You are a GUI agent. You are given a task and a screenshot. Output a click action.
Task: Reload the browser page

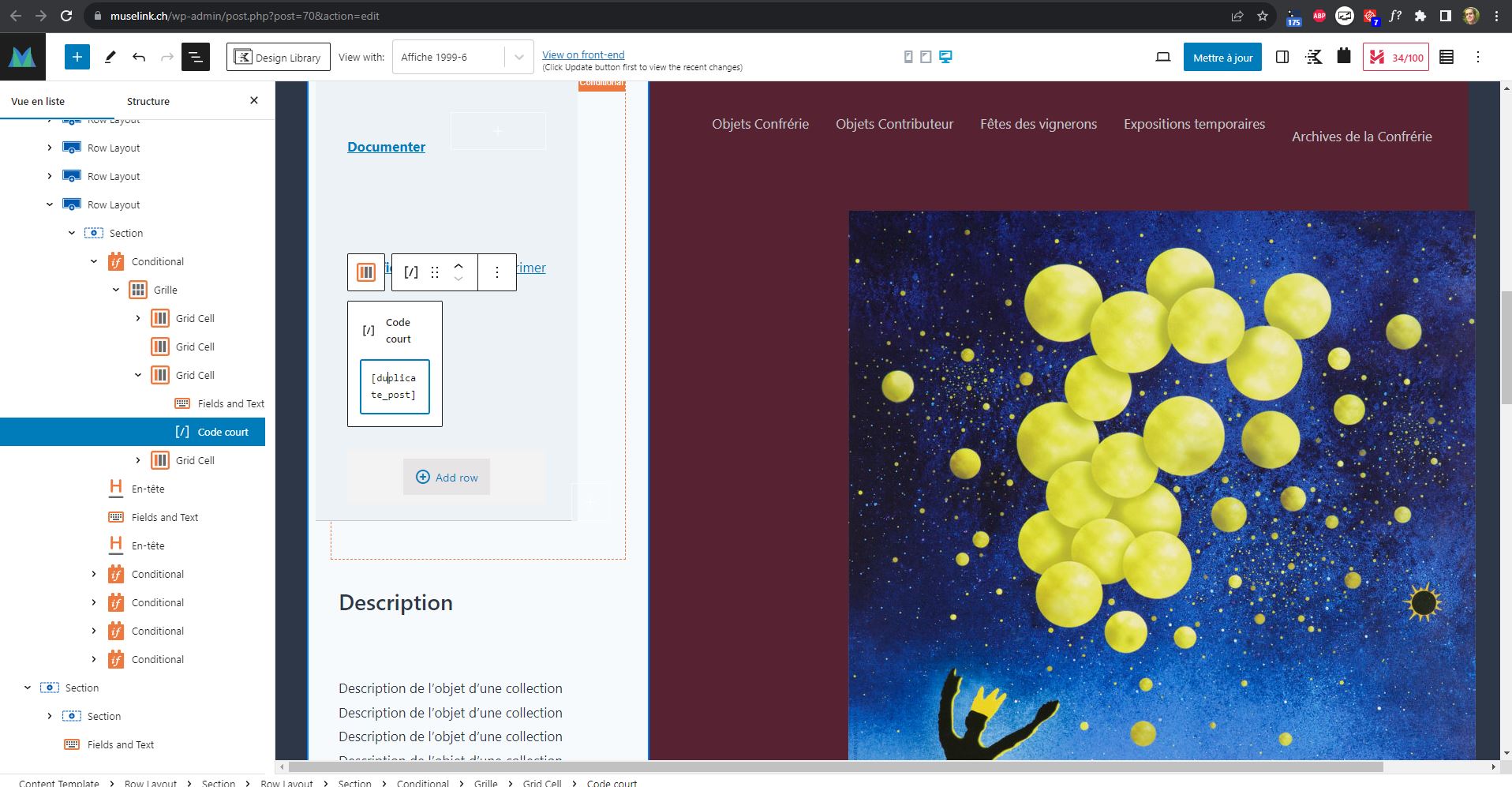point(66,16)
